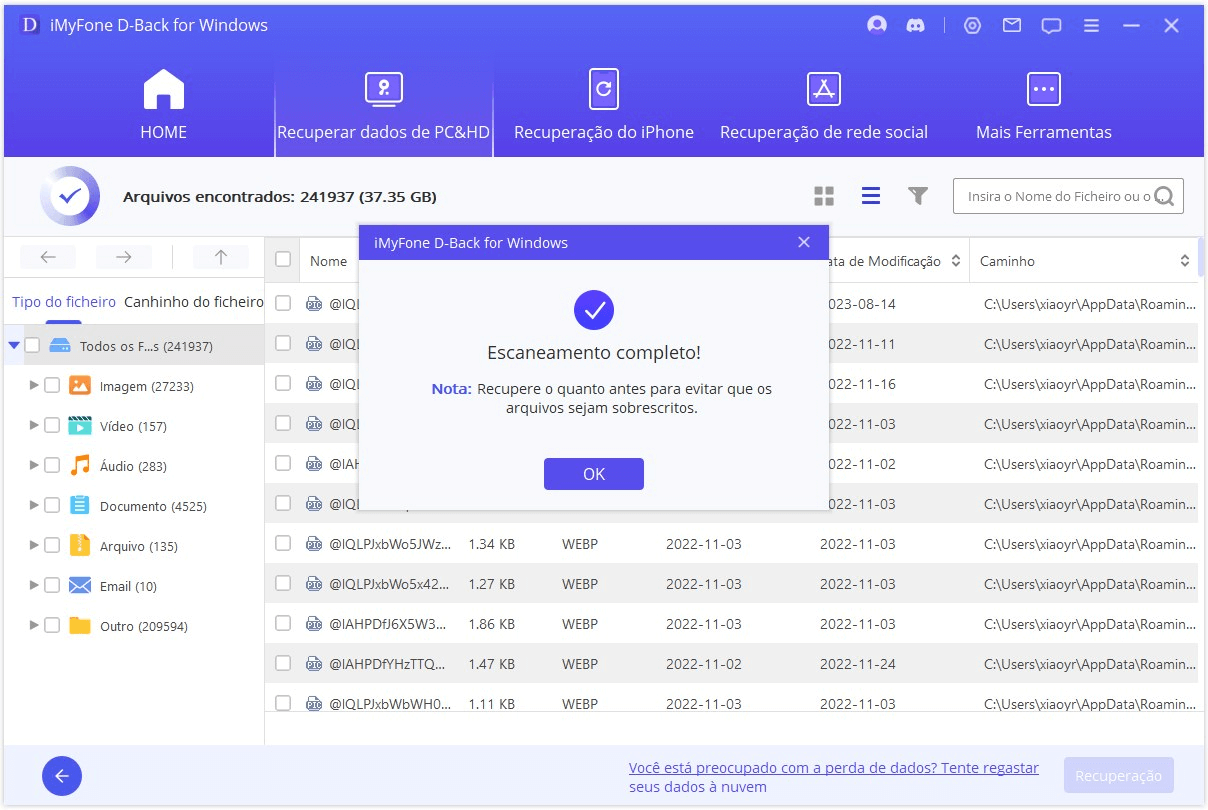This screenshot has width=1208, height=810.
Task: Open the cloud data backup link
Action: pyautogui.click(x=834, y=777)
